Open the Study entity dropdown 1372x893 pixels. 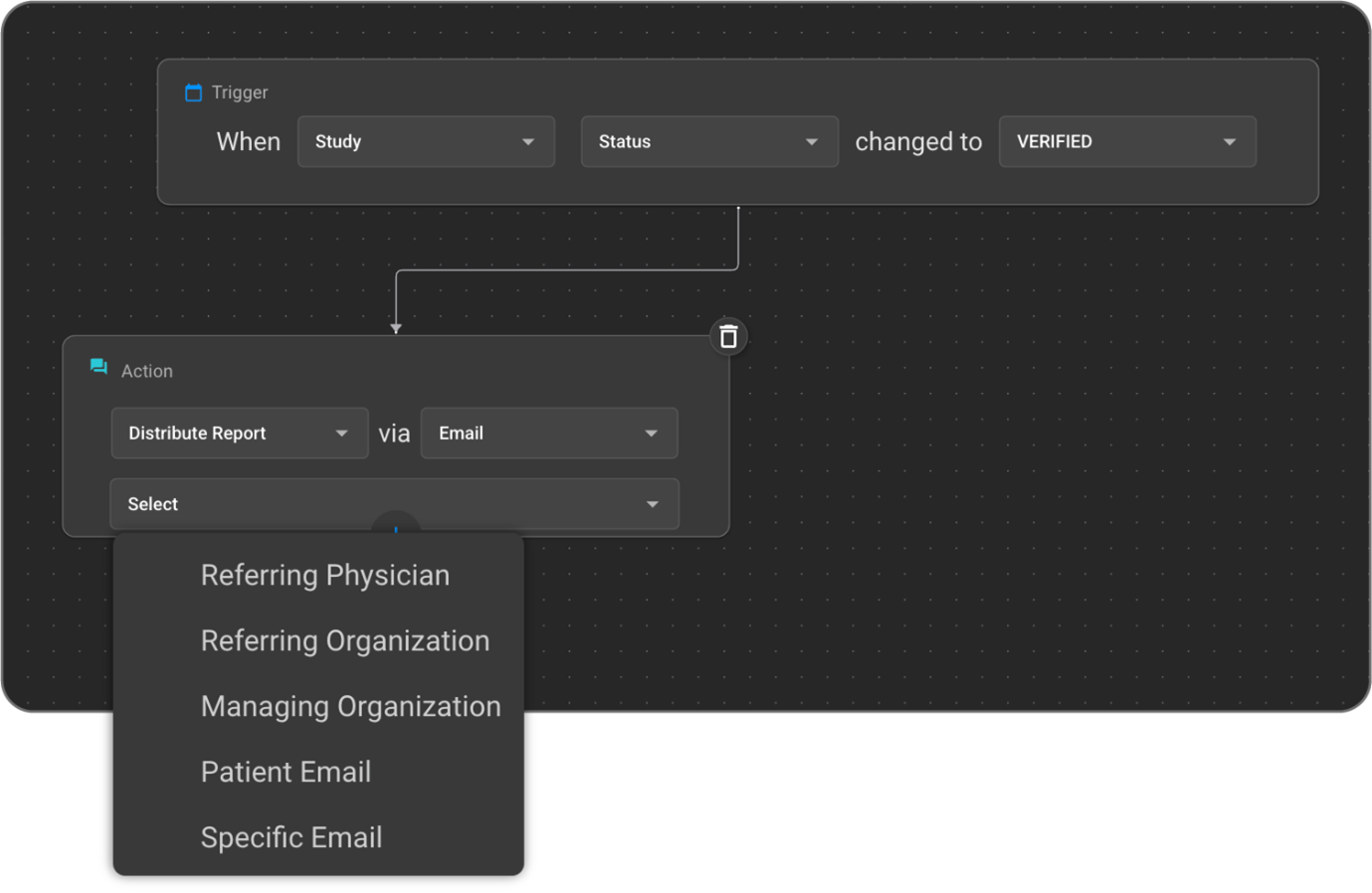pos(425,142)
